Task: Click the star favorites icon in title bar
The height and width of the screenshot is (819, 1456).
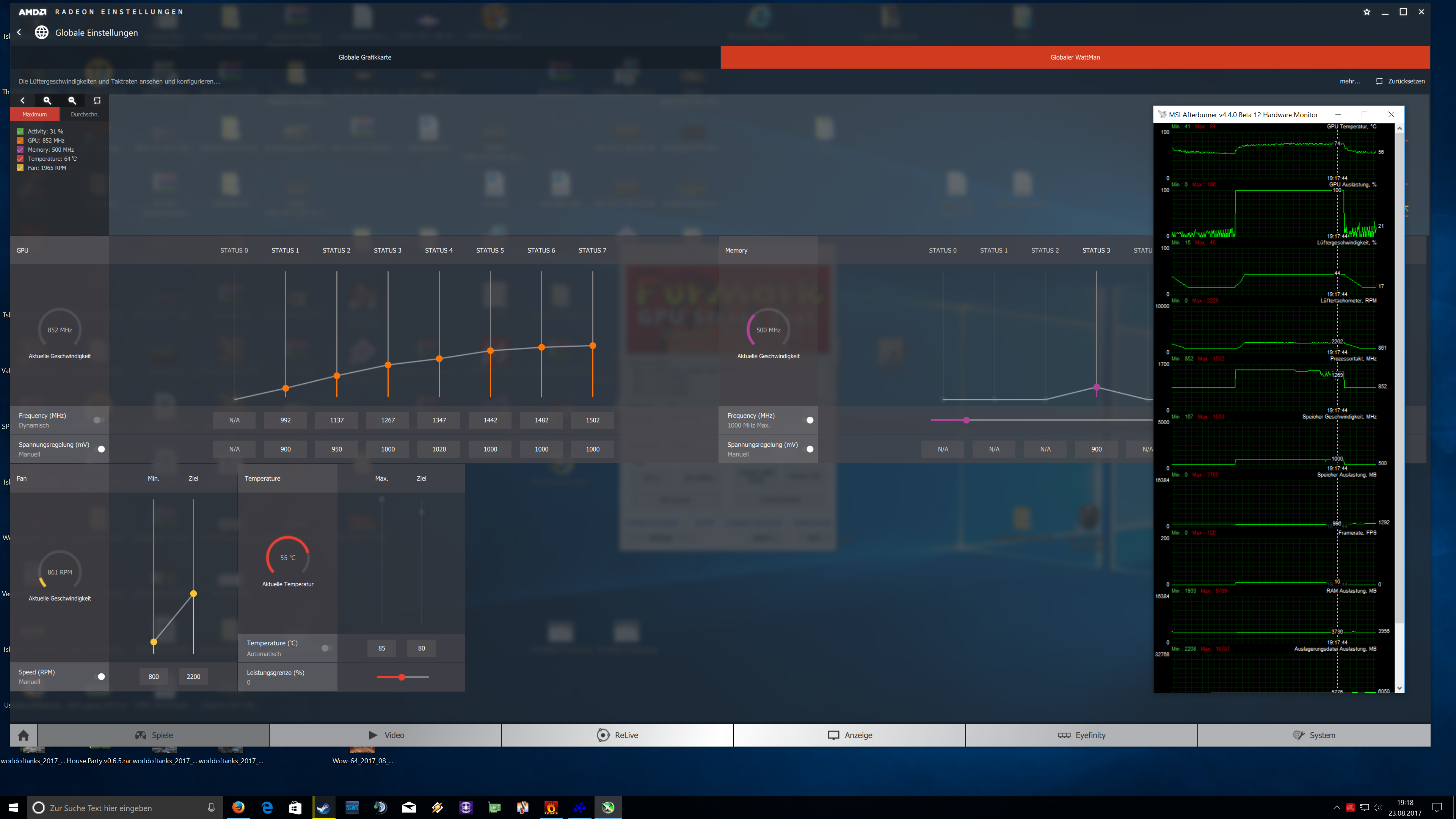Action: [x=1367, y=12]
